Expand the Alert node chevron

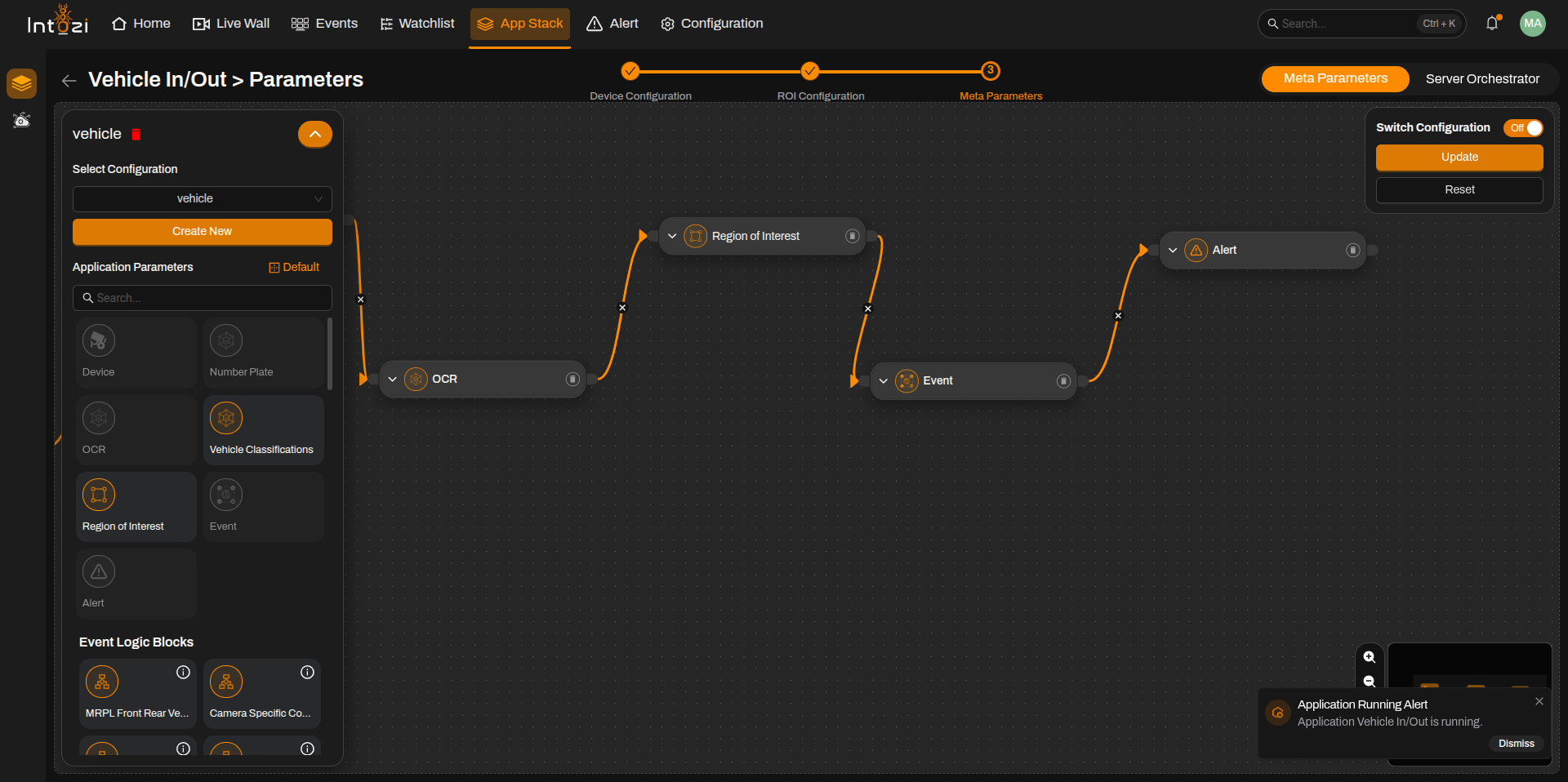point(1173,251)
